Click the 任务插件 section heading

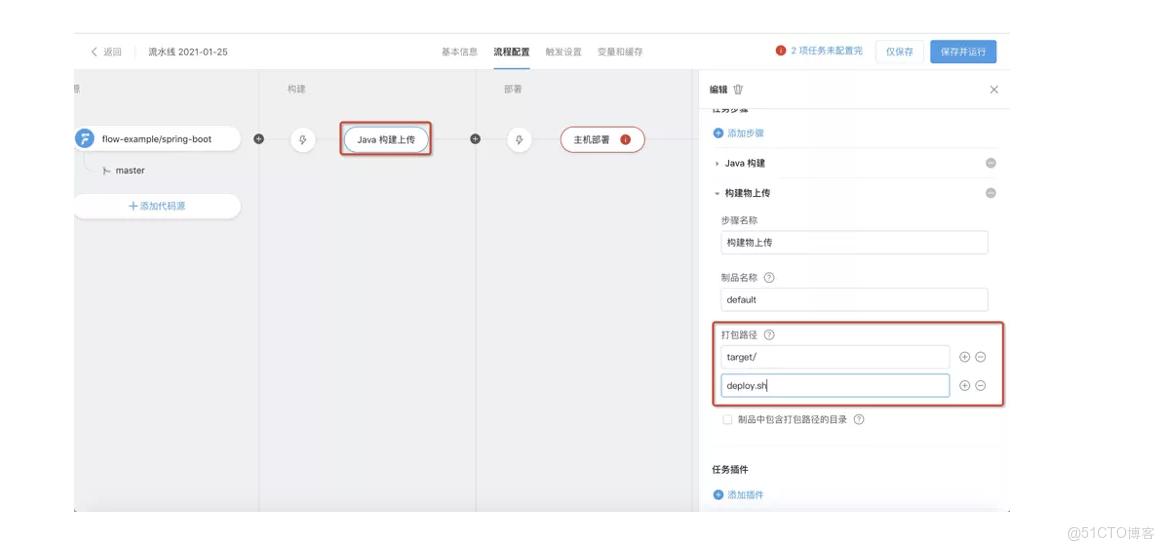730,470
